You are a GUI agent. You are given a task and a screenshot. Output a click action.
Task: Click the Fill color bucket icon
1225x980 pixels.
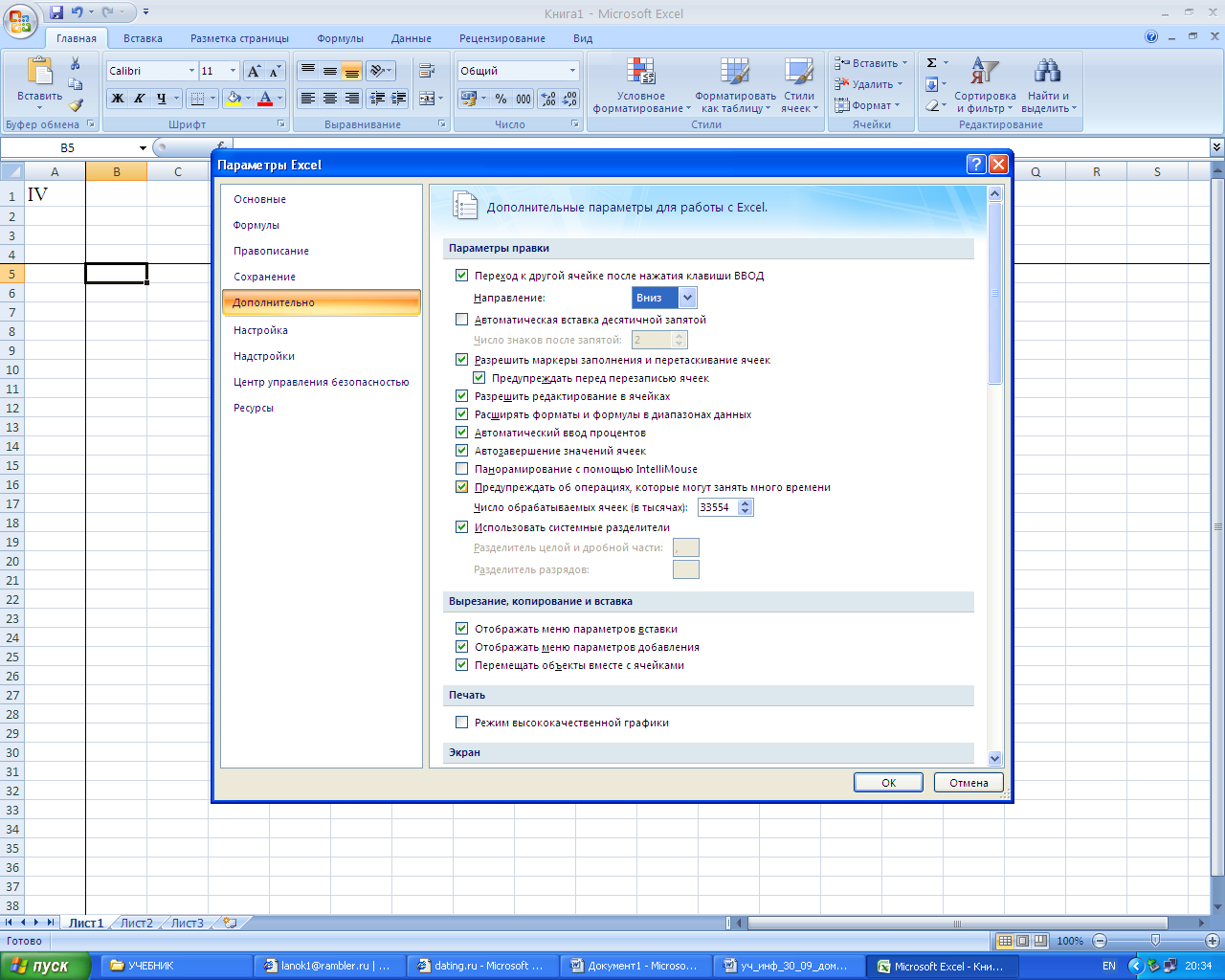234,98
